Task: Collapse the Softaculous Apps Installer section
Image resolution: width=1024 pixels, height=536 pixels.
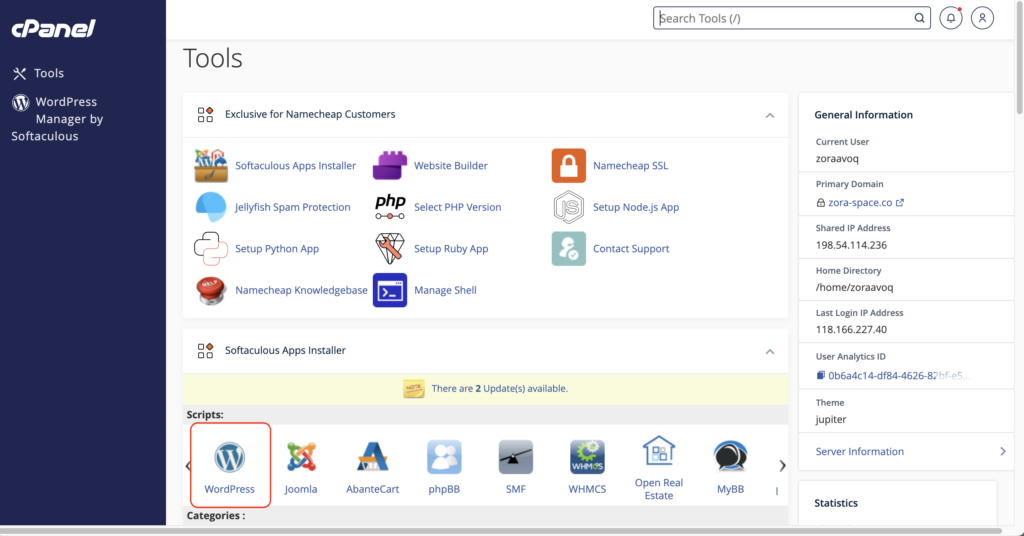Action: click(770, 352)
